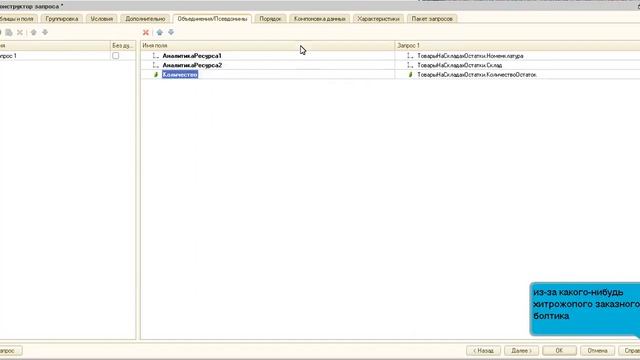
Task: Toggle the 'Без дублей' checkbox for Запрос 1
Action: pos(116,56)
